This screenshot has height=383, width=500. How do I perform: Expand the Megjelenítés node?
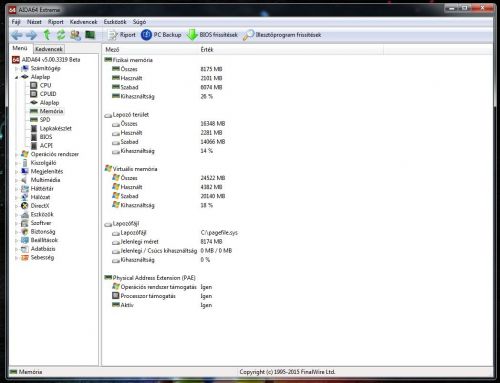tap(16, 172)
